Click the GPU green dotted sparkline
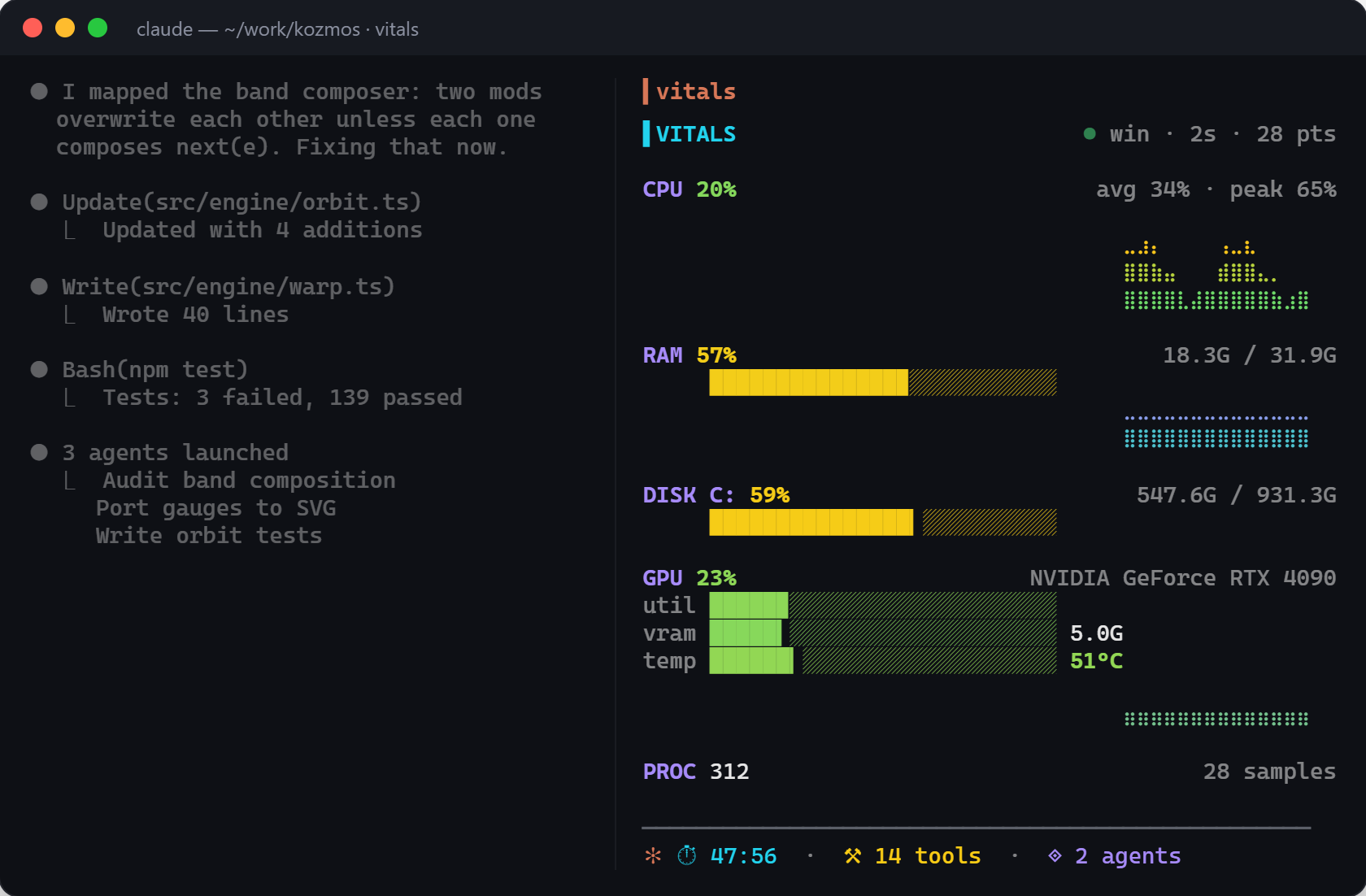The width and height of the screenshot is (1366, 896). [x=1216, y=719]
